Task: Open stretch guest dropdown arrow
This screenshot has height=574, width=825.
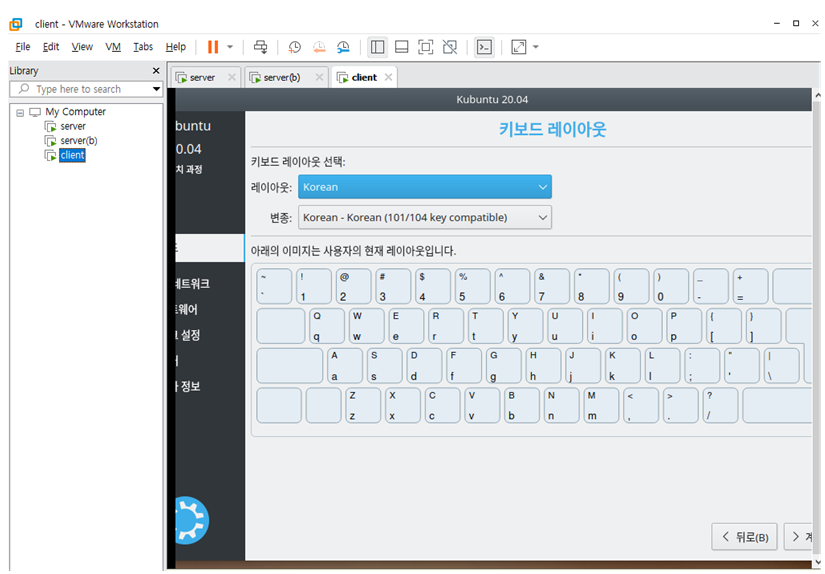Action: pos(536,47)
